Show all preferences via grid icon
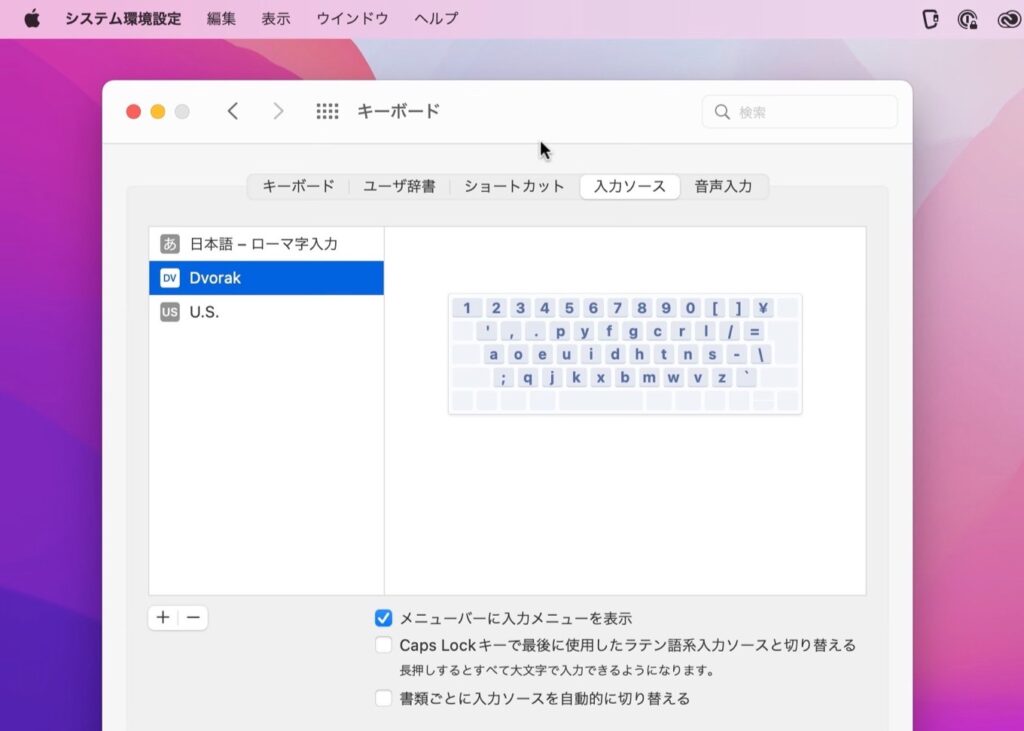Viewport: 1024px width, 731px height. [x=327, y=111]
